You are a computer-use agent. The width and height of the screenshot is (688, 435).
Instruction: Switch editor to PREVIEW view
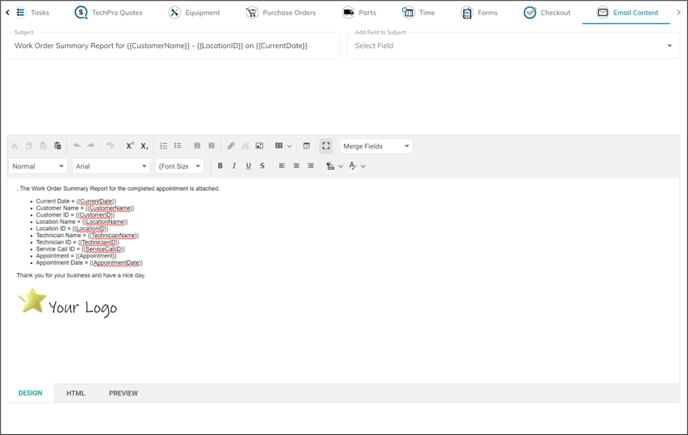pos(123,393)
